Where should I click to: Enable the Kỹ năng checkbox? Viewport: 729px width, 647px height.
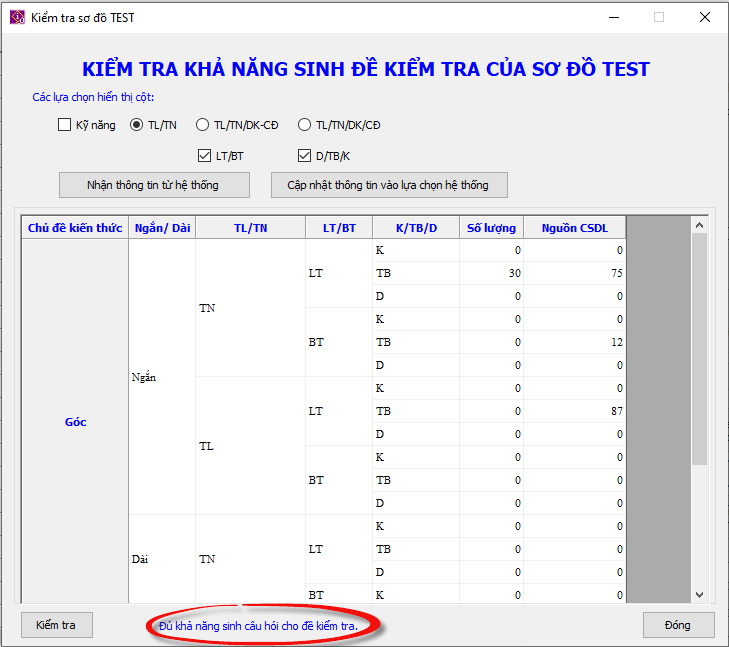coord(65,125)
